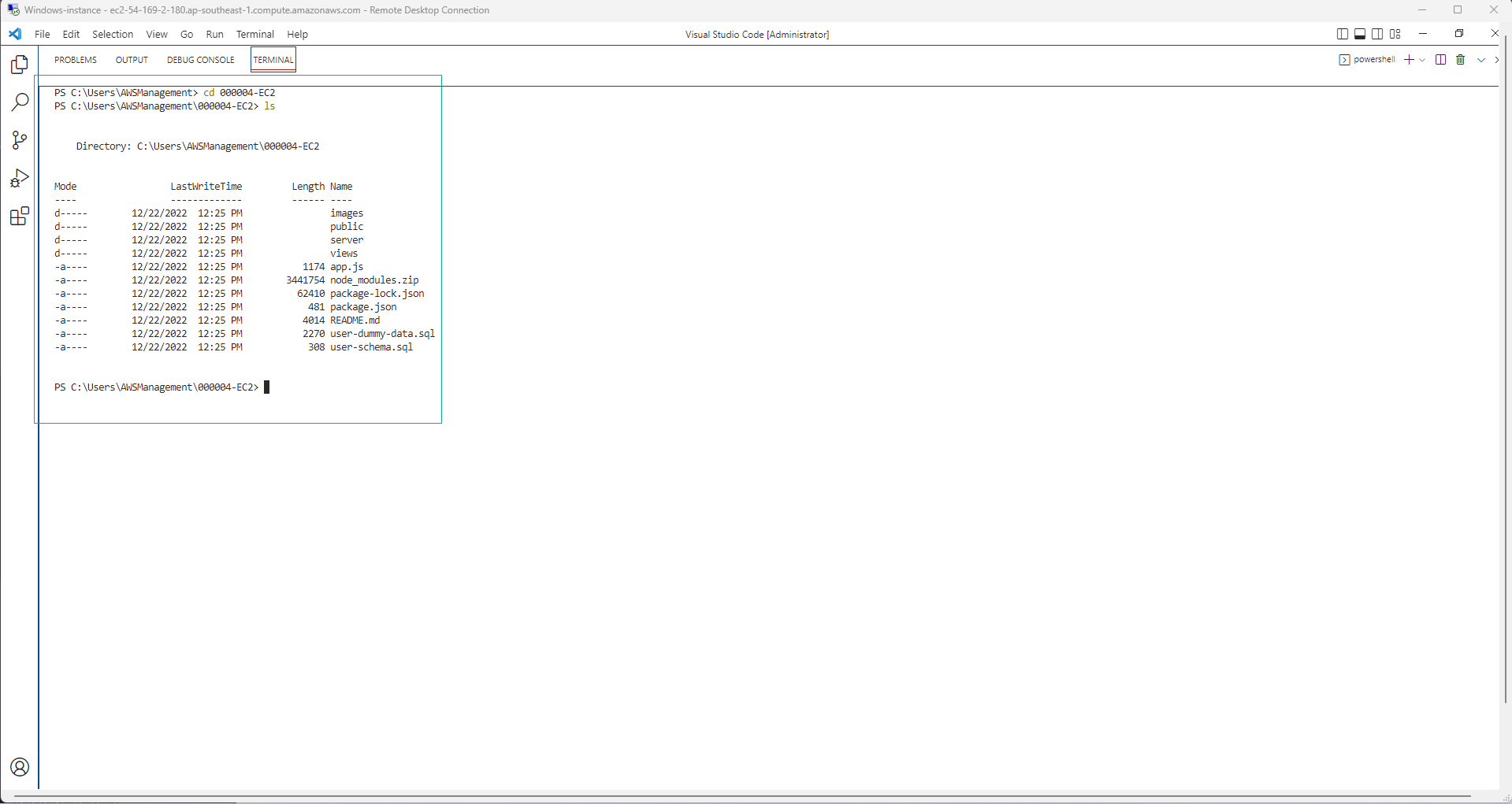Open the launch profile dropdown beside plus
The image size is (1512, 804).
tap(1422, 60)
